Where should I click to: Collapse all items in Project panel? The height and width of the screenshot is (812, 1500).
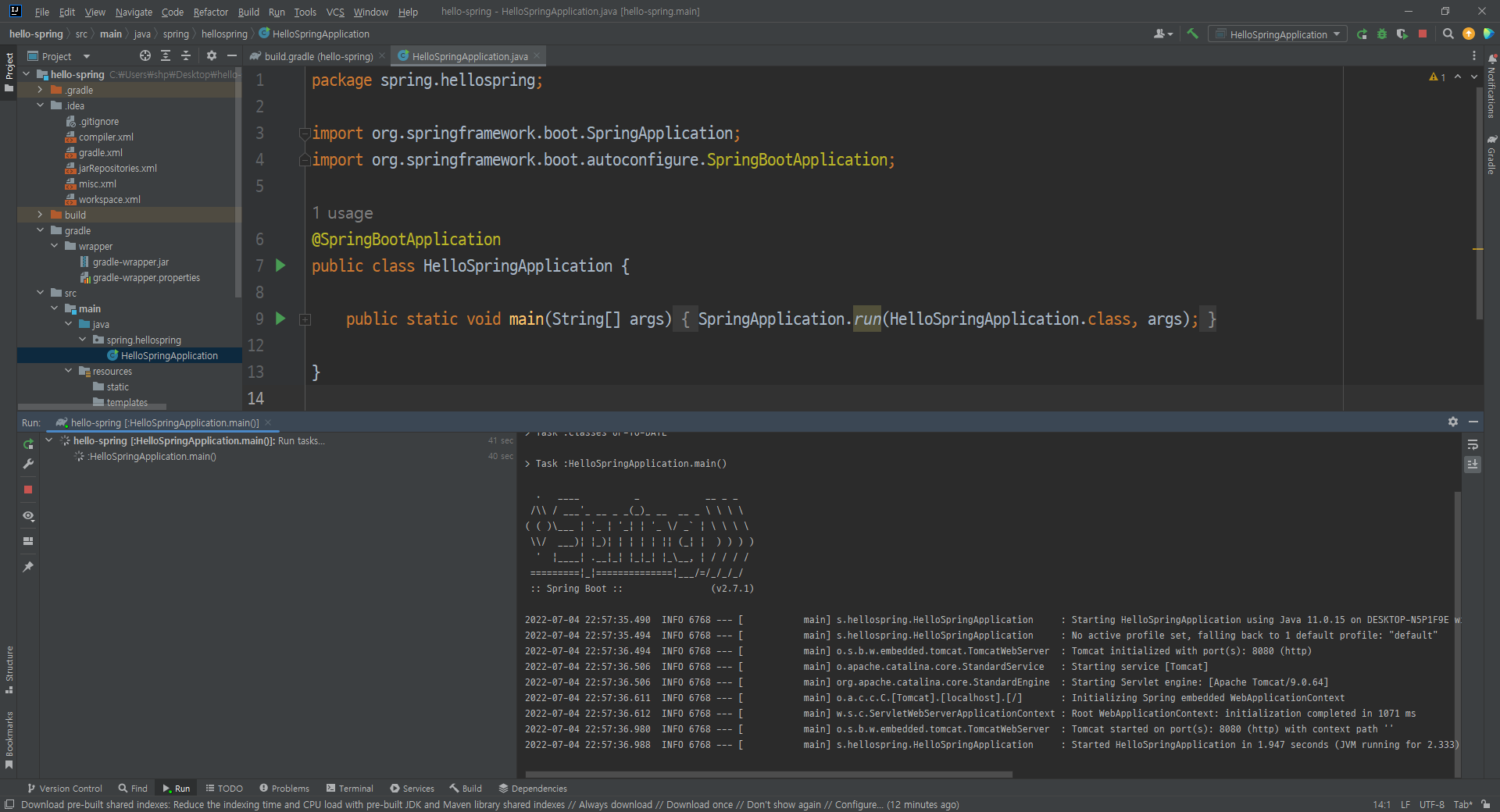click(186, 55)
